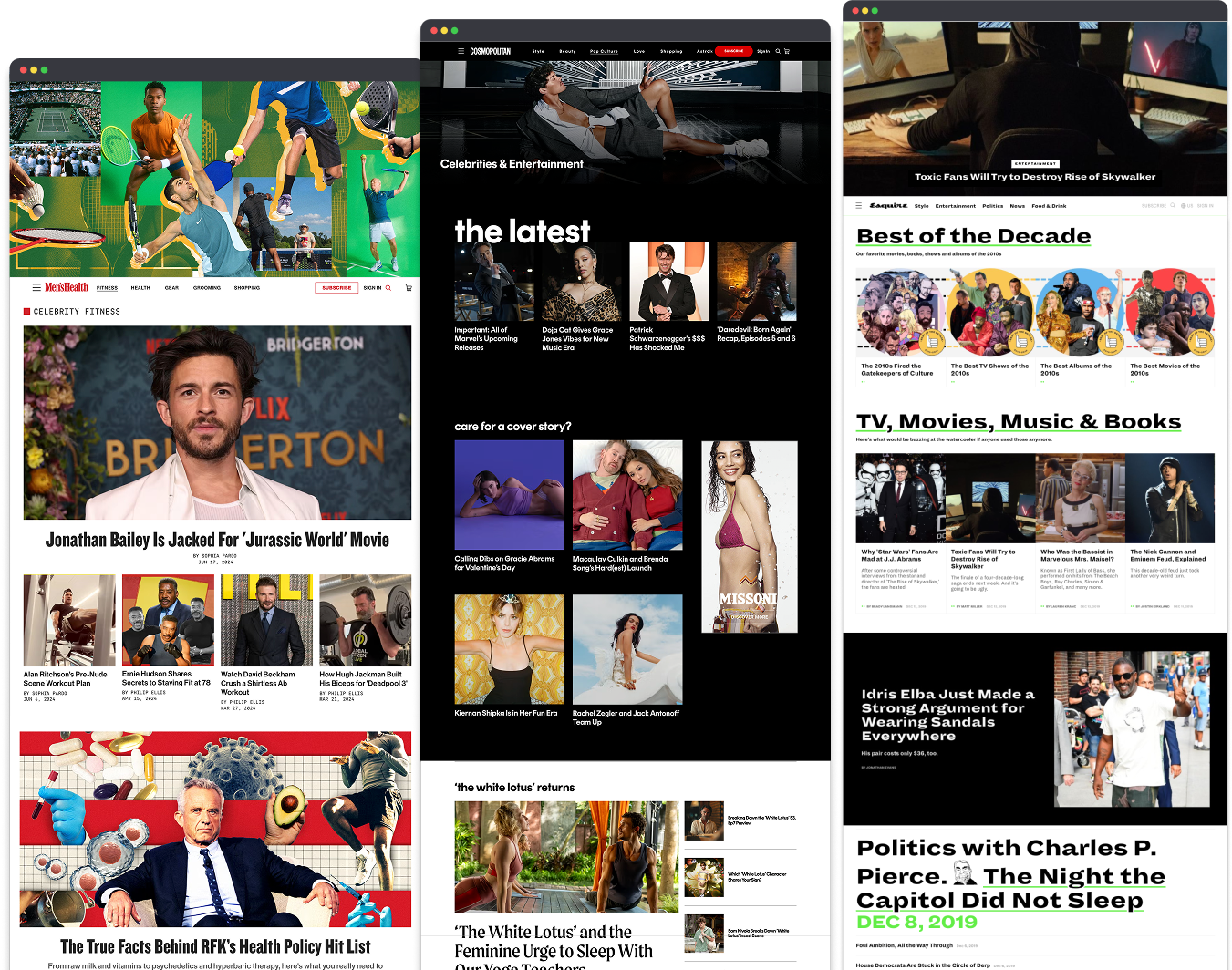1232x970 pixels.
Task: Click 'Important: All of Marvel's Upcoming Releases'
Action: click(x=486, y=339)
